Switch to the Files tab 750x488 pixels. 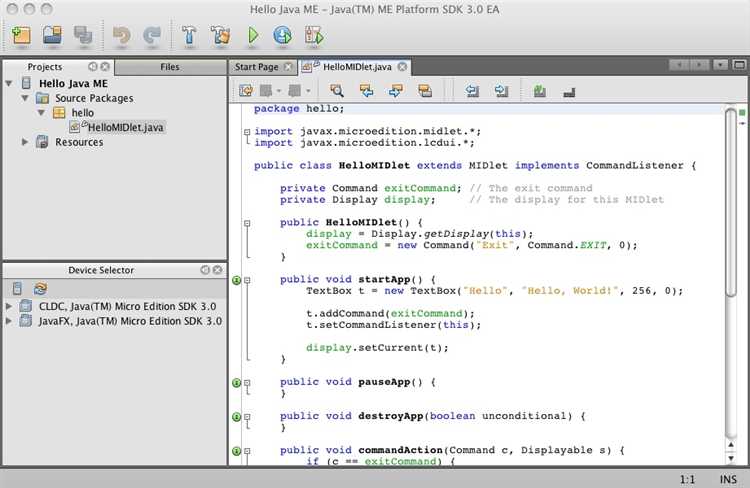[x=169, y=67]
